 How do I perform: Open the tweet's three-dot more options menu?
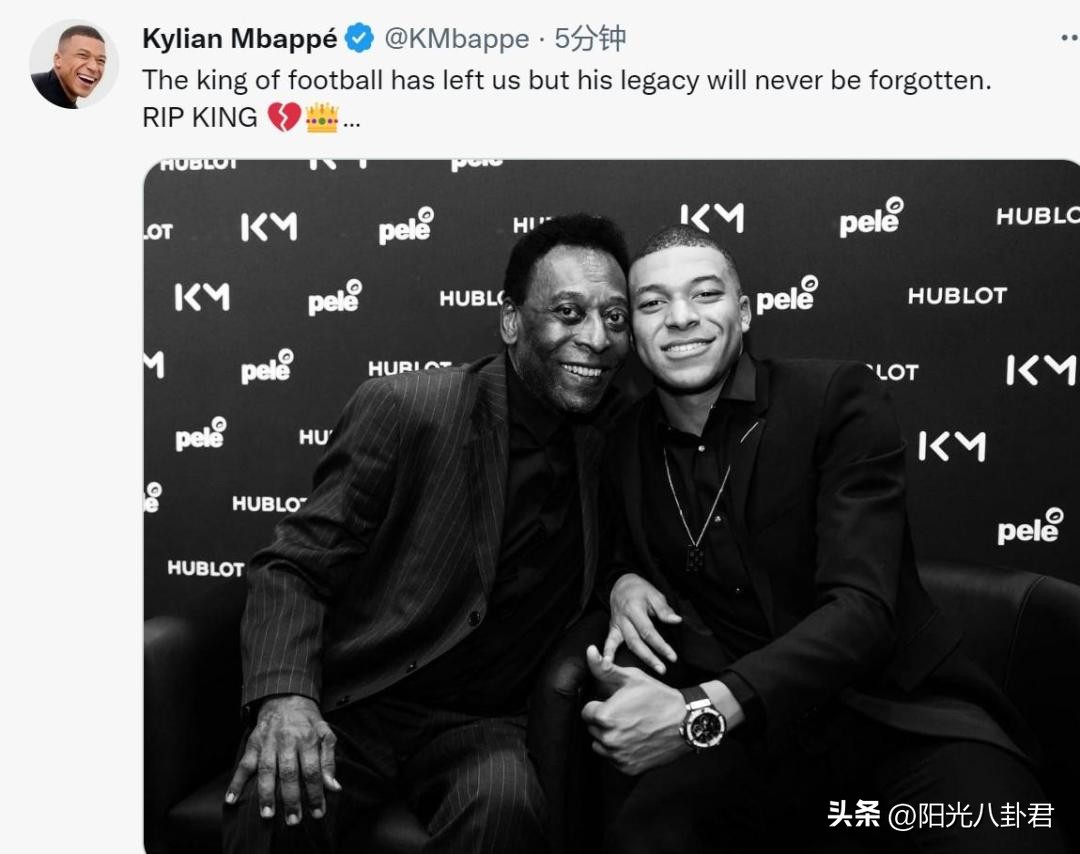1070,39
